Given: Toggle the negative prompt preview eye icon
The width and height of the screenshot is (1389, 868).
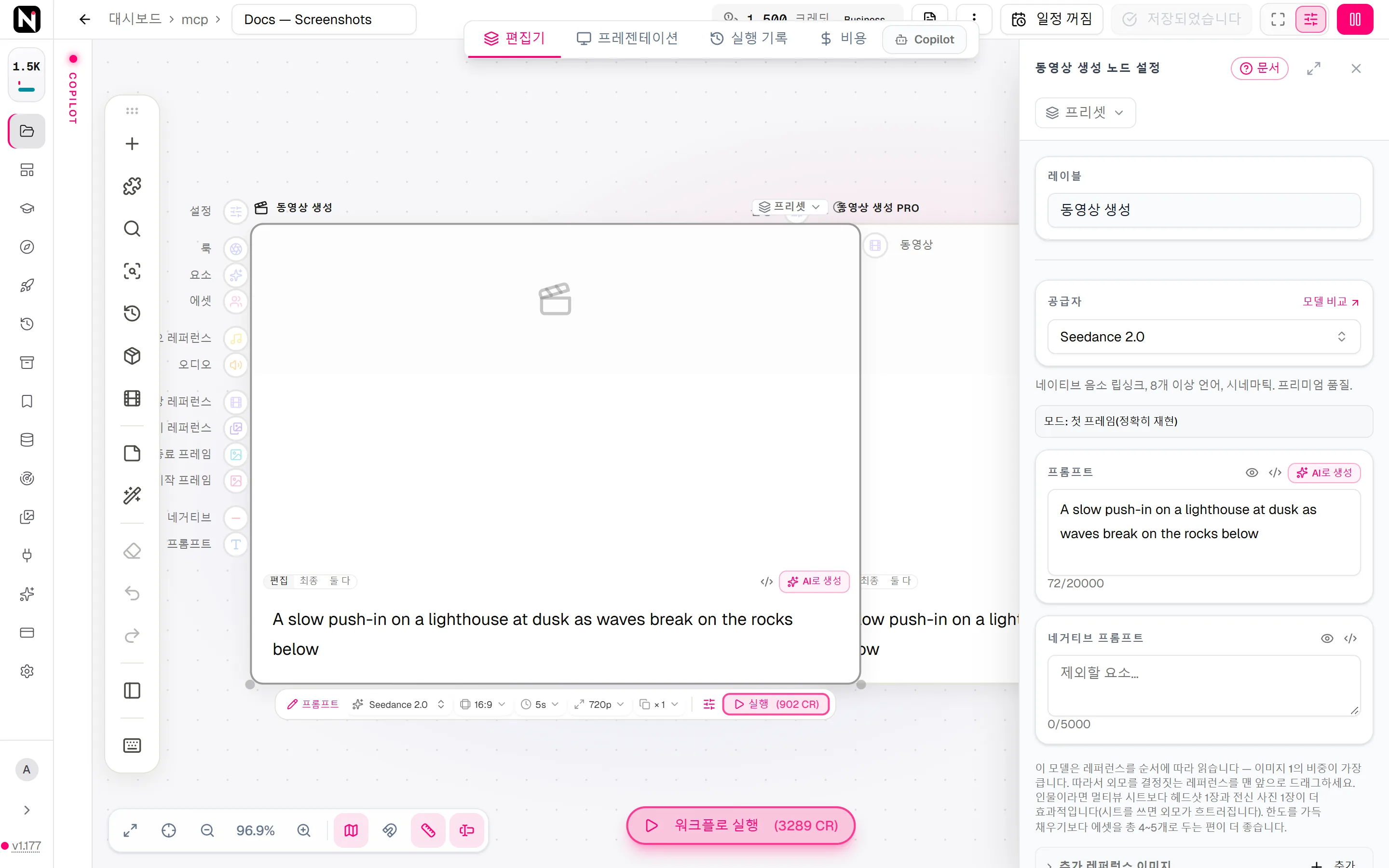Looking at the screenshot, I should [x=1327, y=638].
